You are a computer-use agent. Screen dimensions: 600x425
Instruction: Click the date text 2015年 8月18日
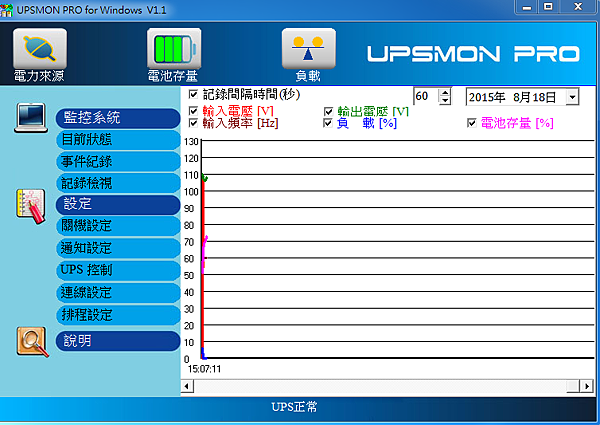point(513,97)
